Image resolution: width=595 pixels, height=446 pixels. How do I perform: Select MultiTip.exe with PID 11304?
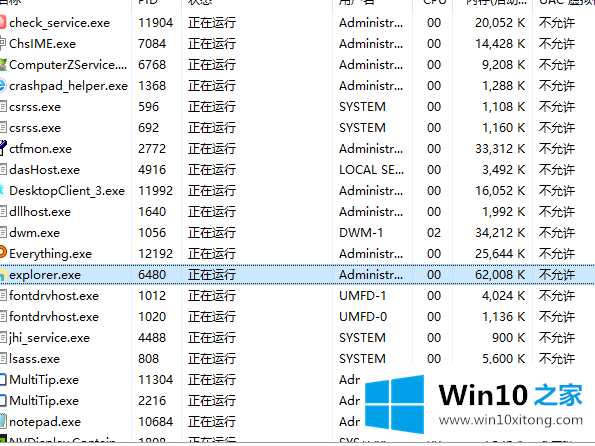click(x=44, y=380)
